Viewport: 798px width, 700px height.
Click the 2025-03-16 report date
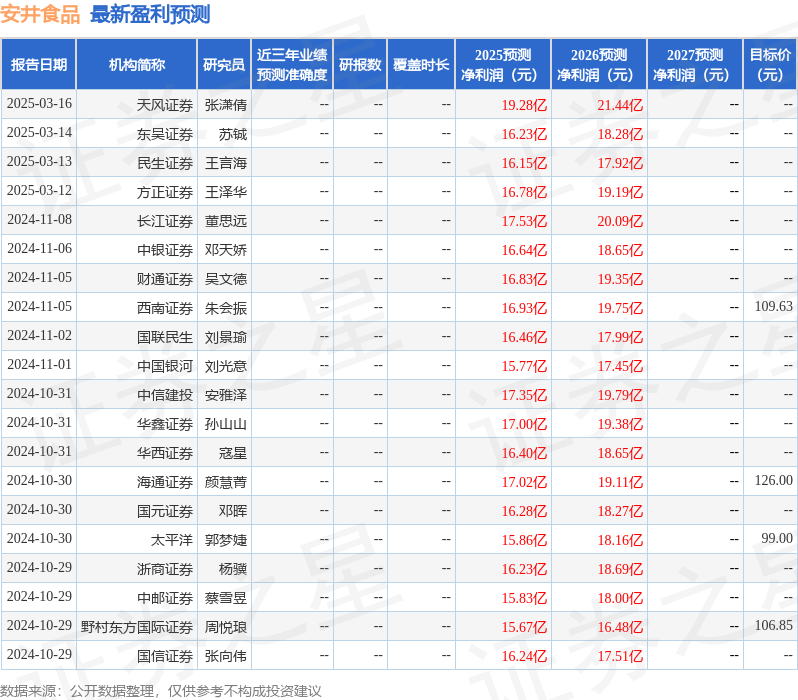tap(39, 103)
